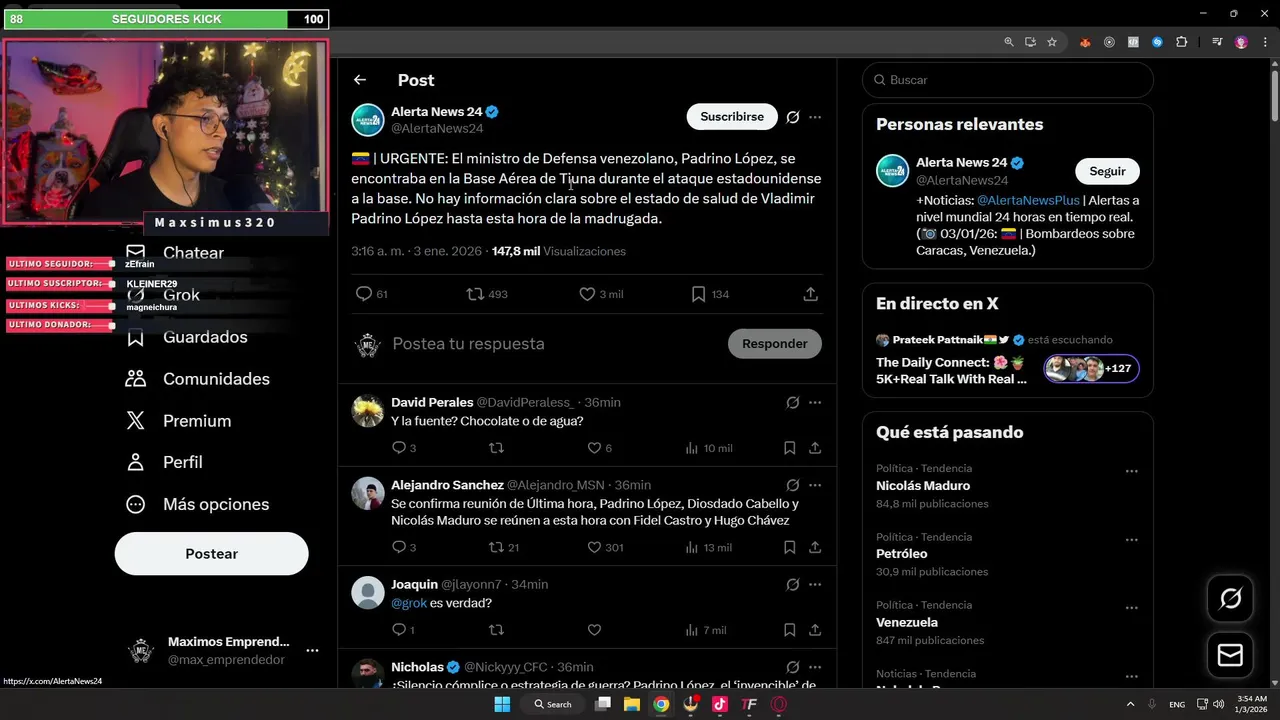The height and width of the screenshot is (720, 1280).
Task: Open File Explorer from taskbar
Action: (632, 704)
